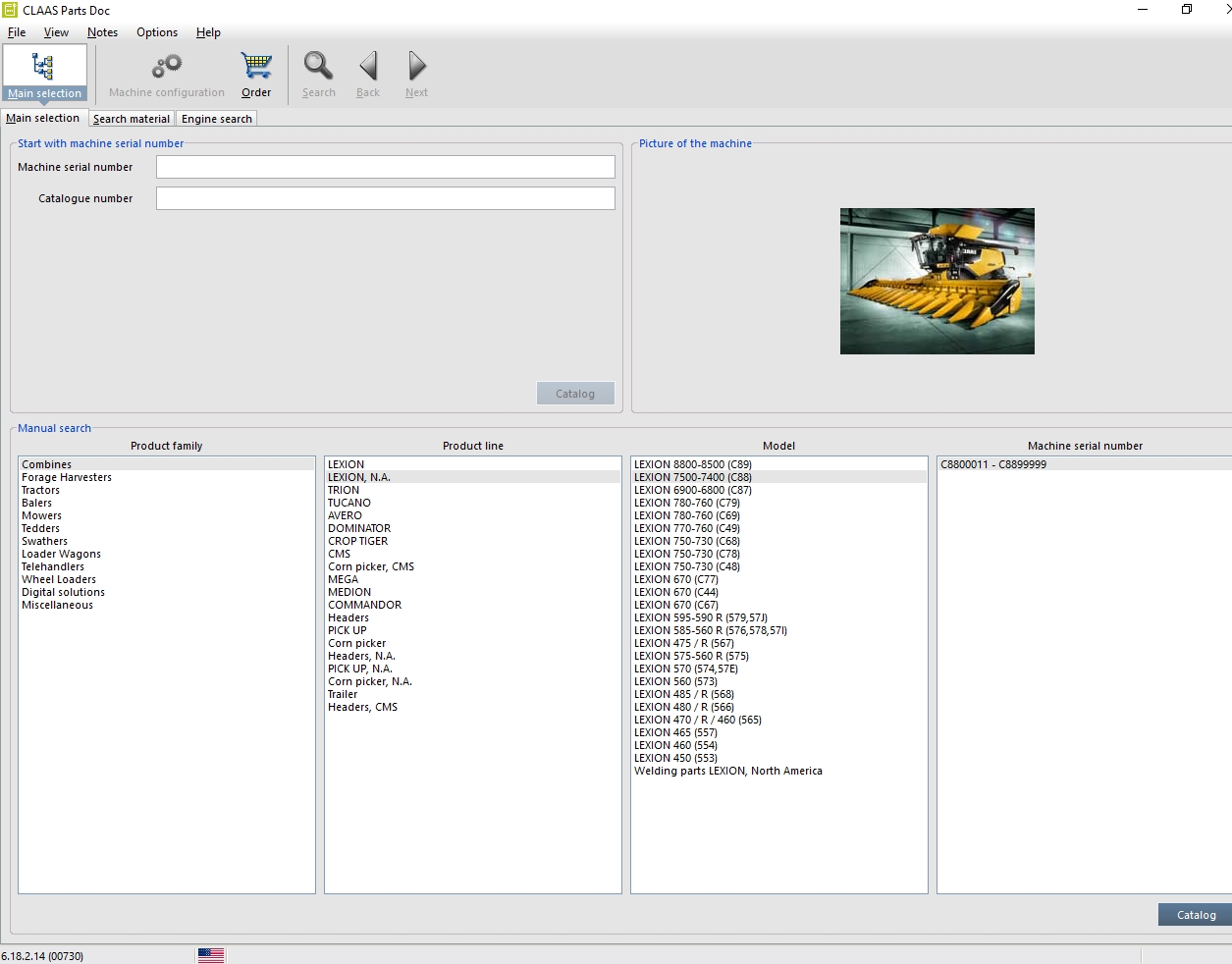This screenshot has height=964, width=1232.
Task: Click the CLAAS Parts Doc title bar icon
Action: tap(10, 10)
